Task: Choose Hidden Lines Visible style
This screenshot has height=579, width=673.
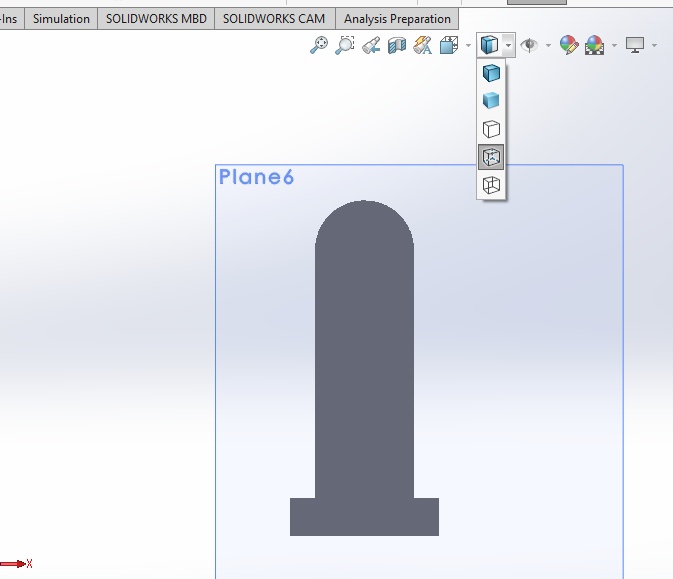Action: pos(491,157)
